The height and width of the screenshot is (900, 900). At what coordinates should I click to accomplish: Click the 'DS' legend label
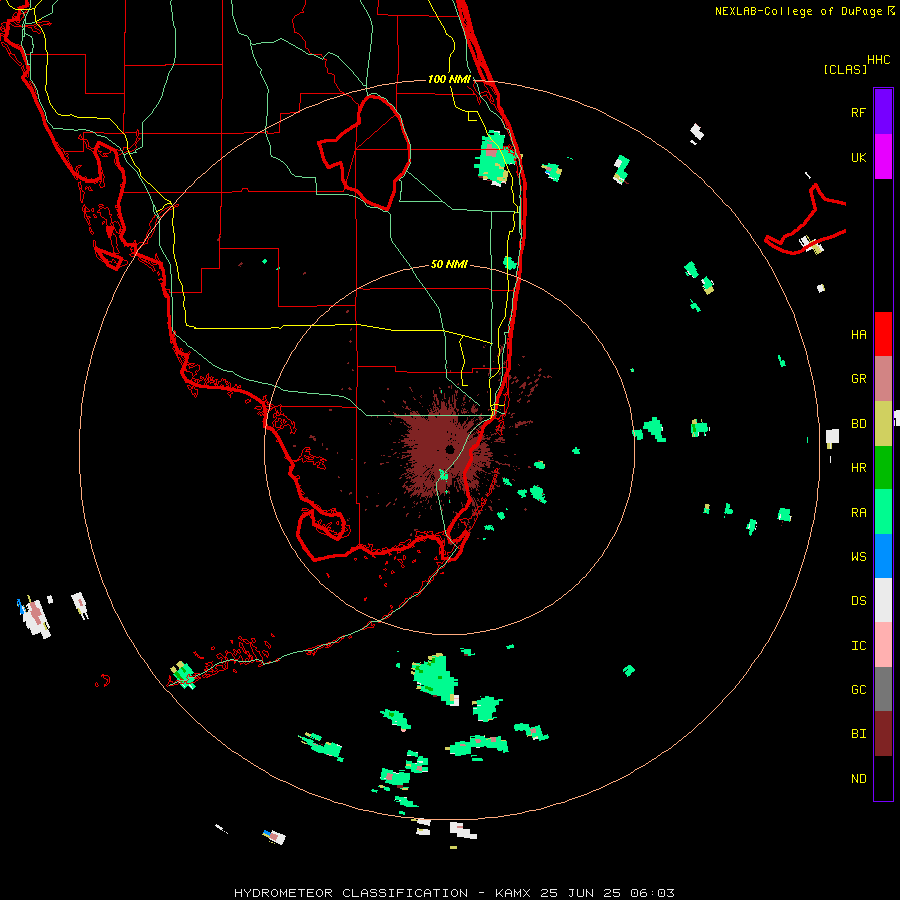point(858,601)
